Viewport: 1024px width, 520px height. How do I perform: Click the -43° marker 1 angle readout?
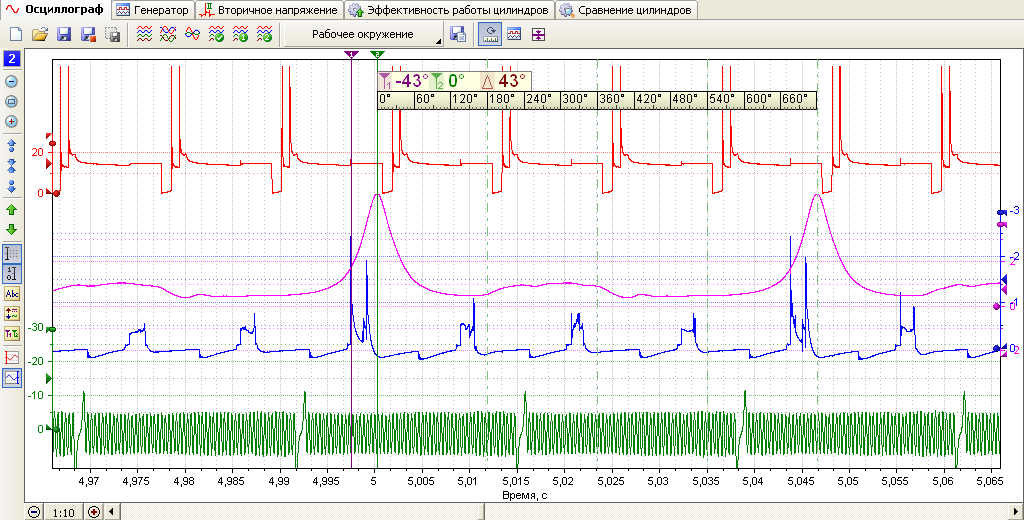(404, 81)
